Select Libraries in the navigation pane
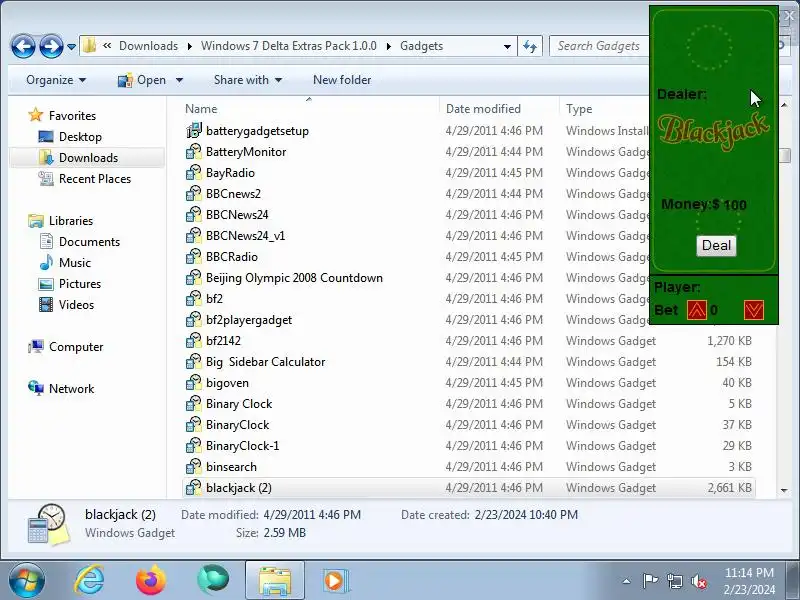Viewport: 800px width, 600px height. (71, 220)
